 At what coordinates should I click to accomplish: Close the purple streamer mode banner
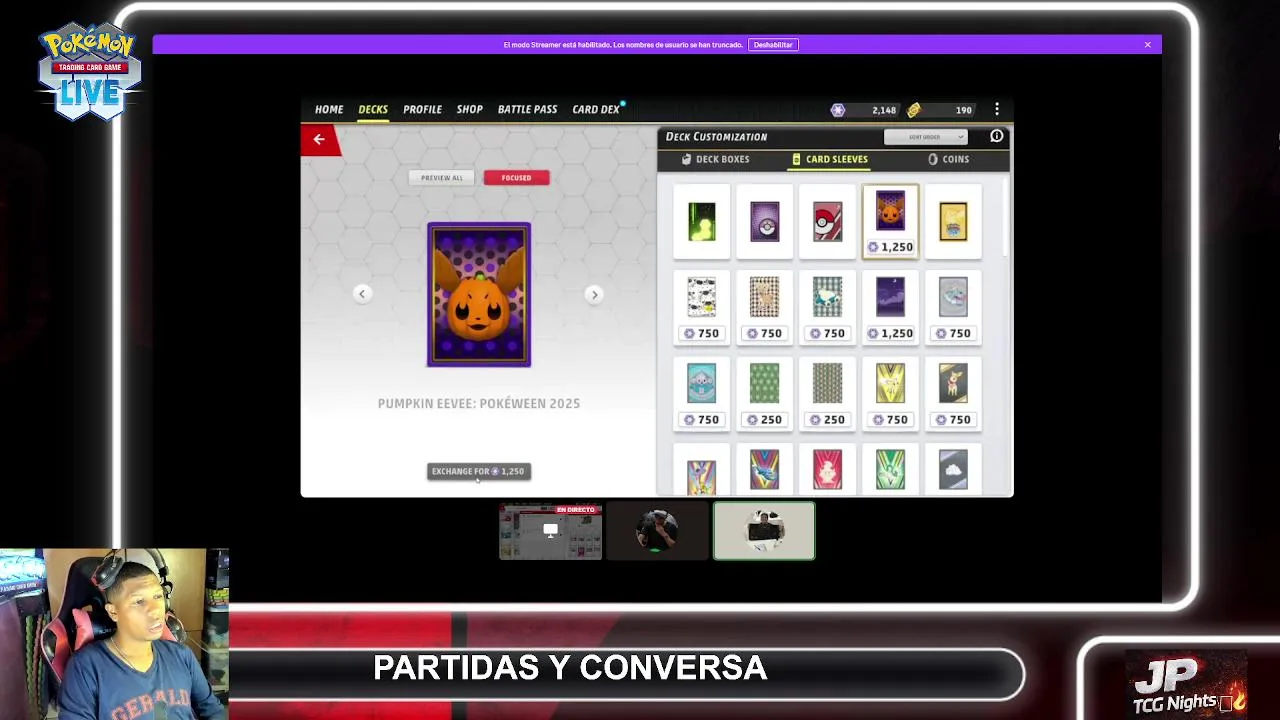[x=1148, y=45]
